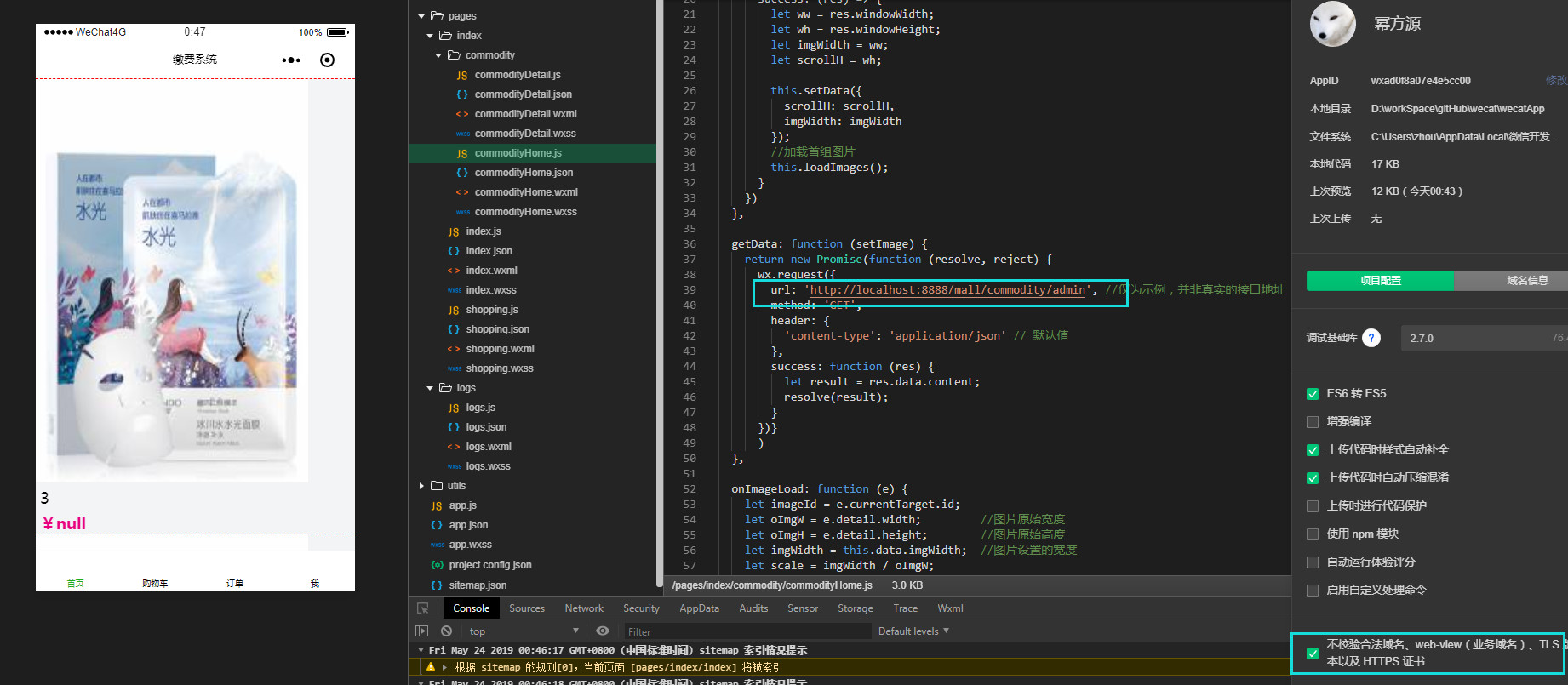The height and width of the screenshot is (685, 1568).
Task: Toggle the console sidebar panel icon
Action: click(x=421, y=631)
